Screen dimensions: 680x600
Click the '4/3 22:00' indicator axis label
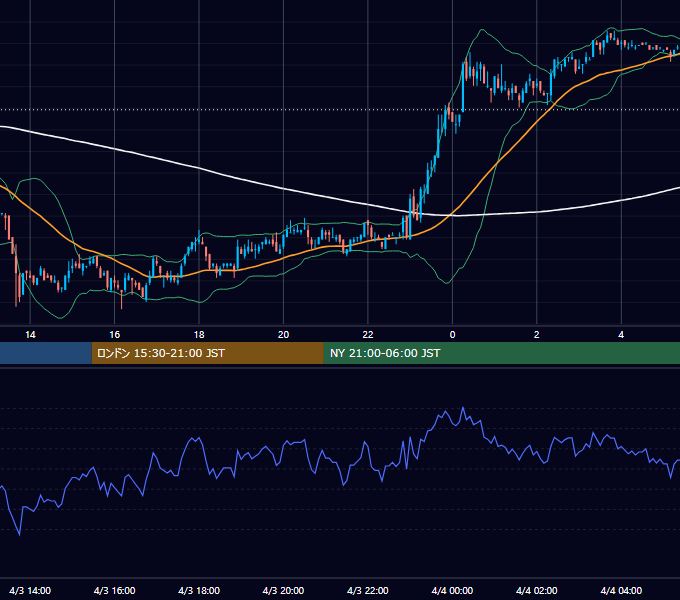pos(368,590)
